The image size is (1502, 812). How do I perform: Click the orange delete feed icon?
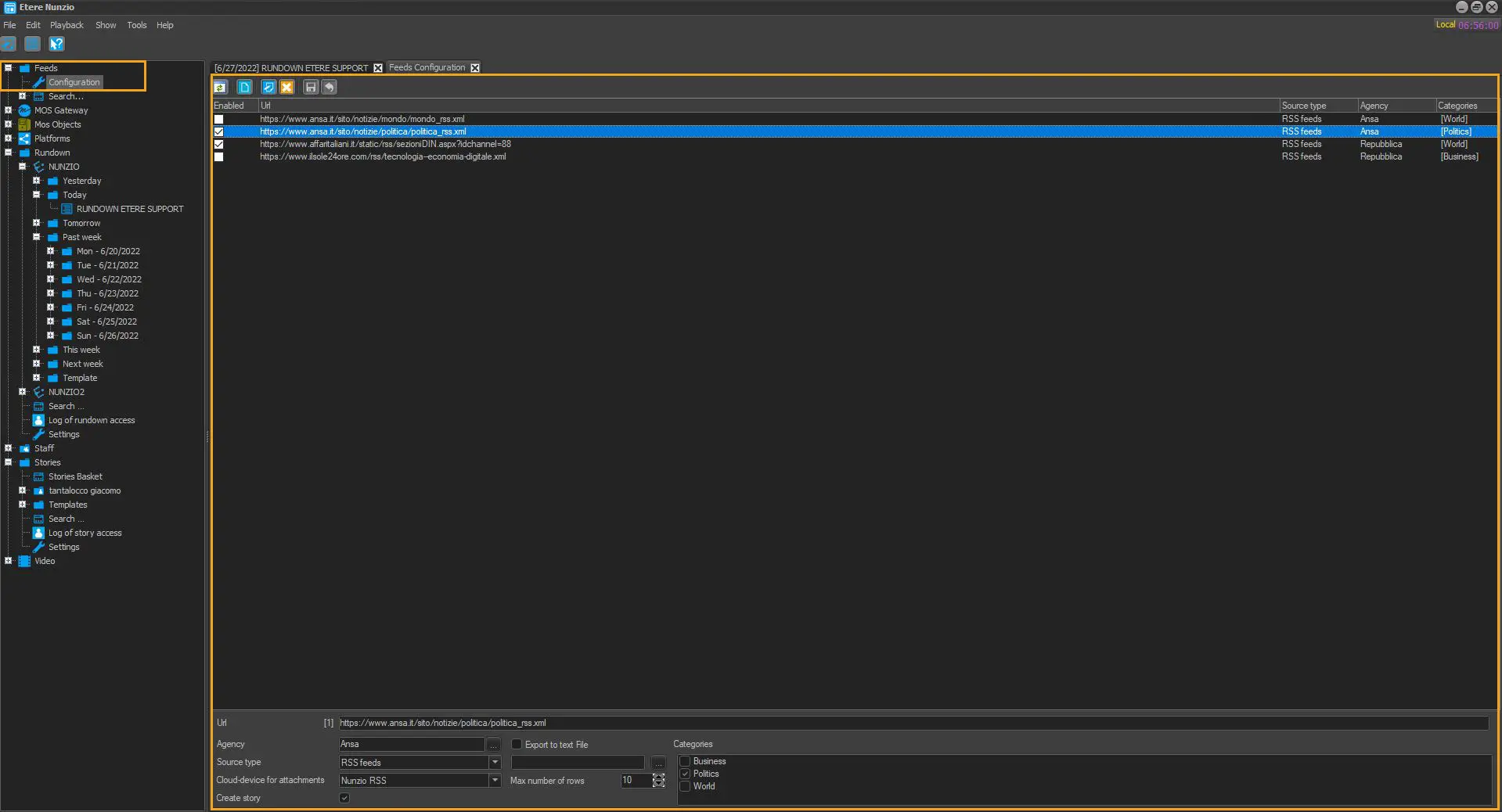[x=287, y=87]
